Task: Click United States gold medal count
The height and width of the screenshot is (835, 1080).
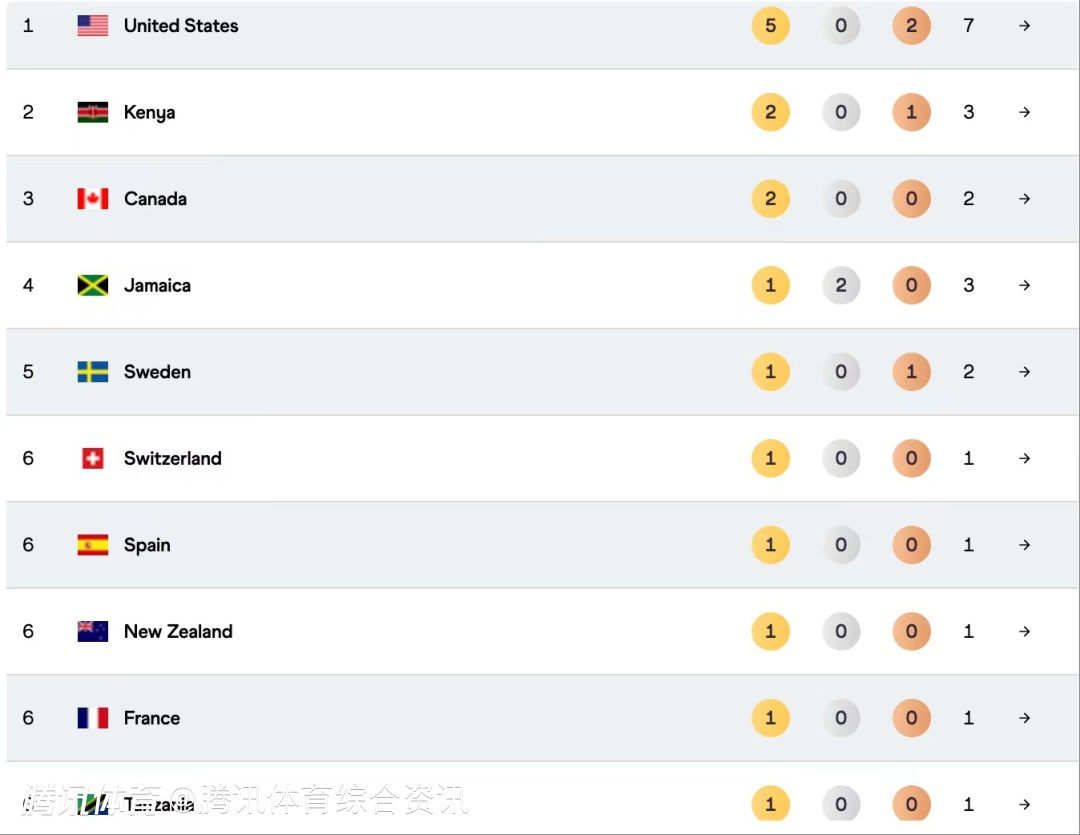Action: coord(770,26)
